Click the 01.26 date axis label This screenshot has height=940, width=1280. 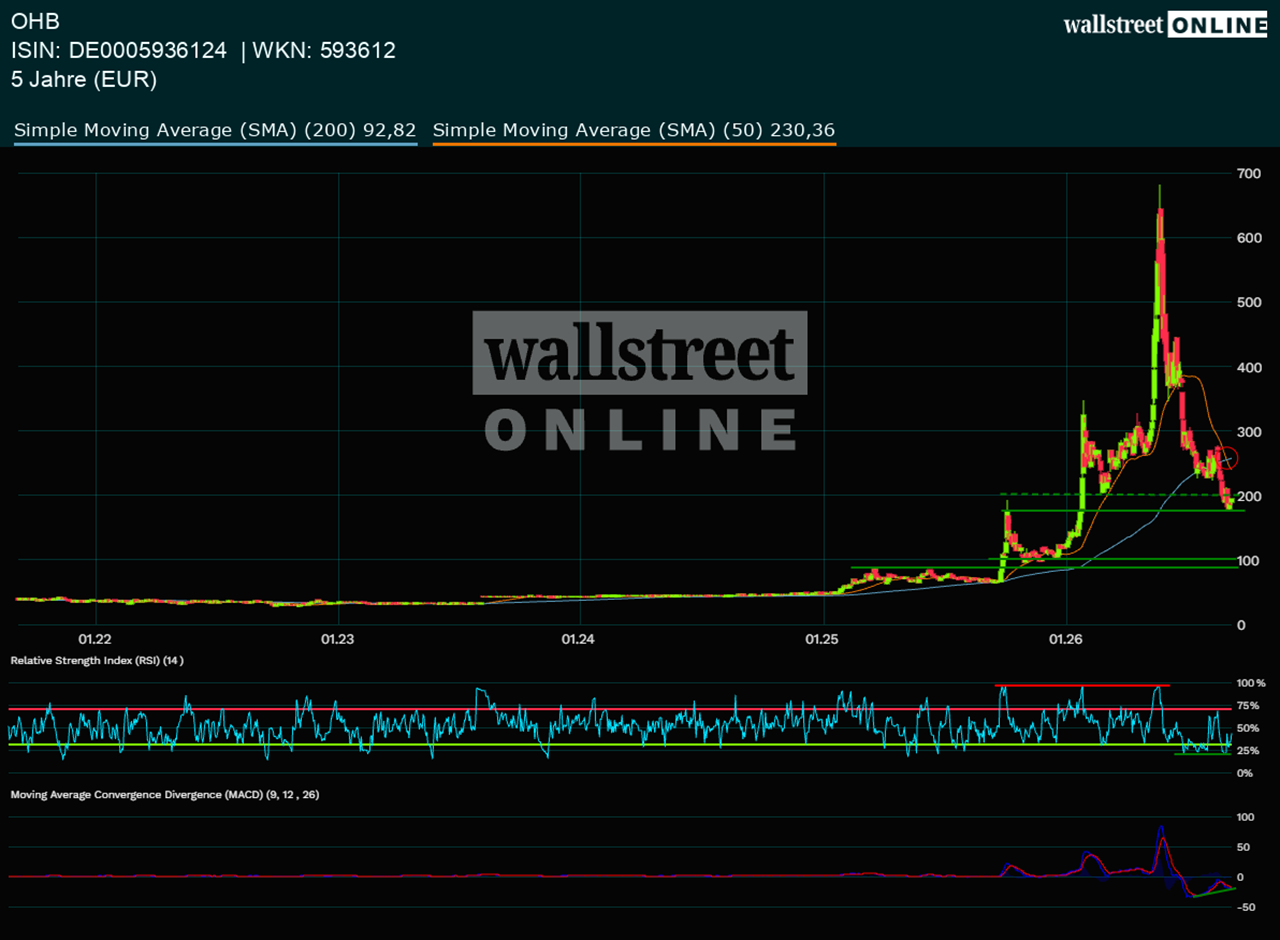point(1067,638)
